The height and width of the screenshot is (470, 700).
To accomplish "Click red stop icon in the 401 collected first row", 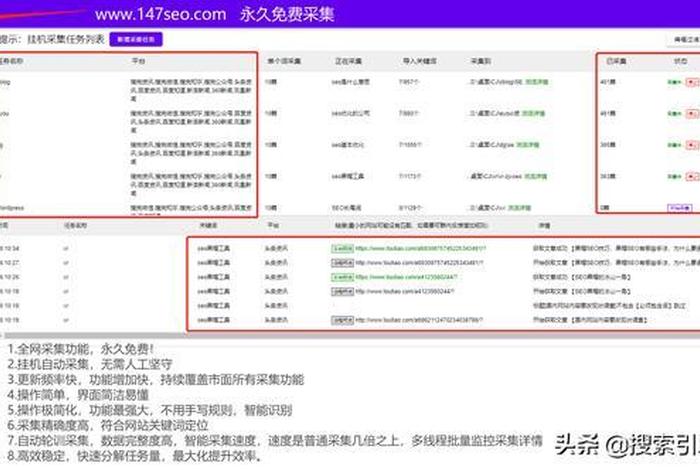I will [692, 82].
